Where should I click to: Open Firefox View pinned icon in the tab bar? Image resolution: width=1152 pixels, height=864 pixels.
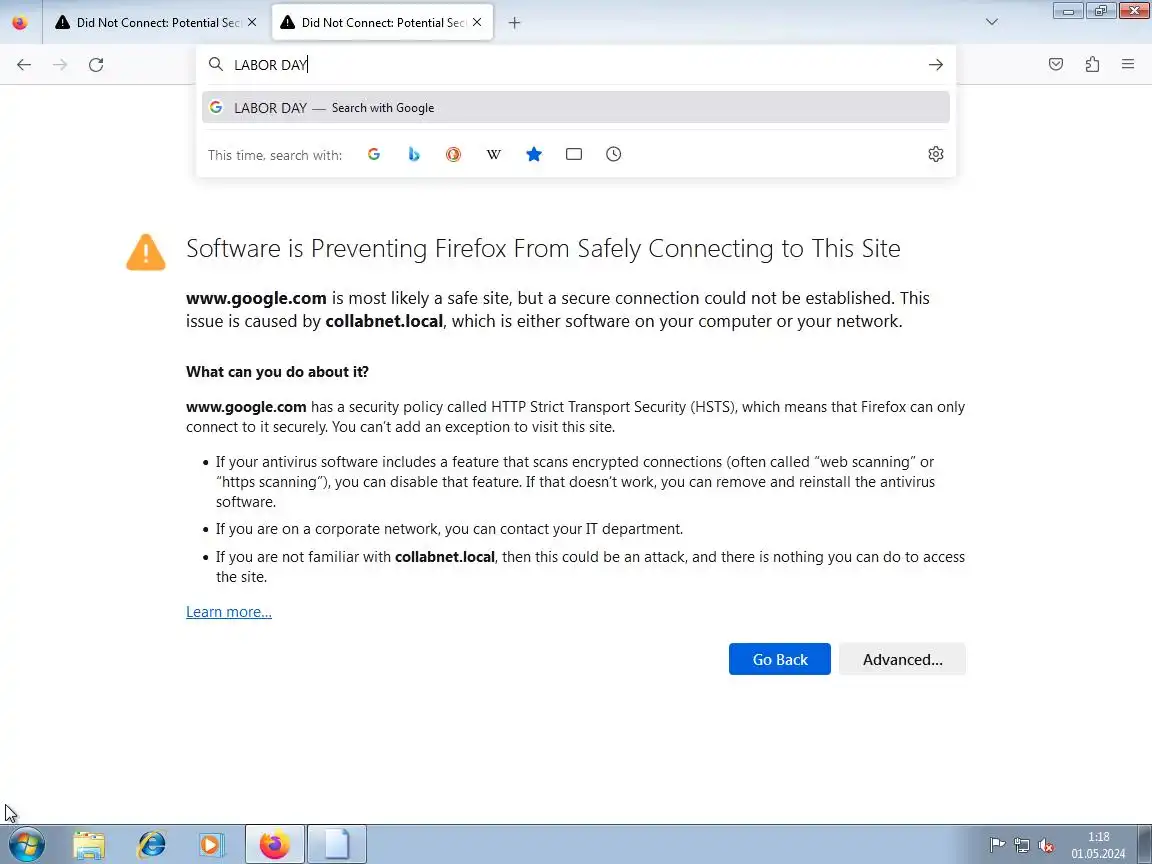coord(20,22)
